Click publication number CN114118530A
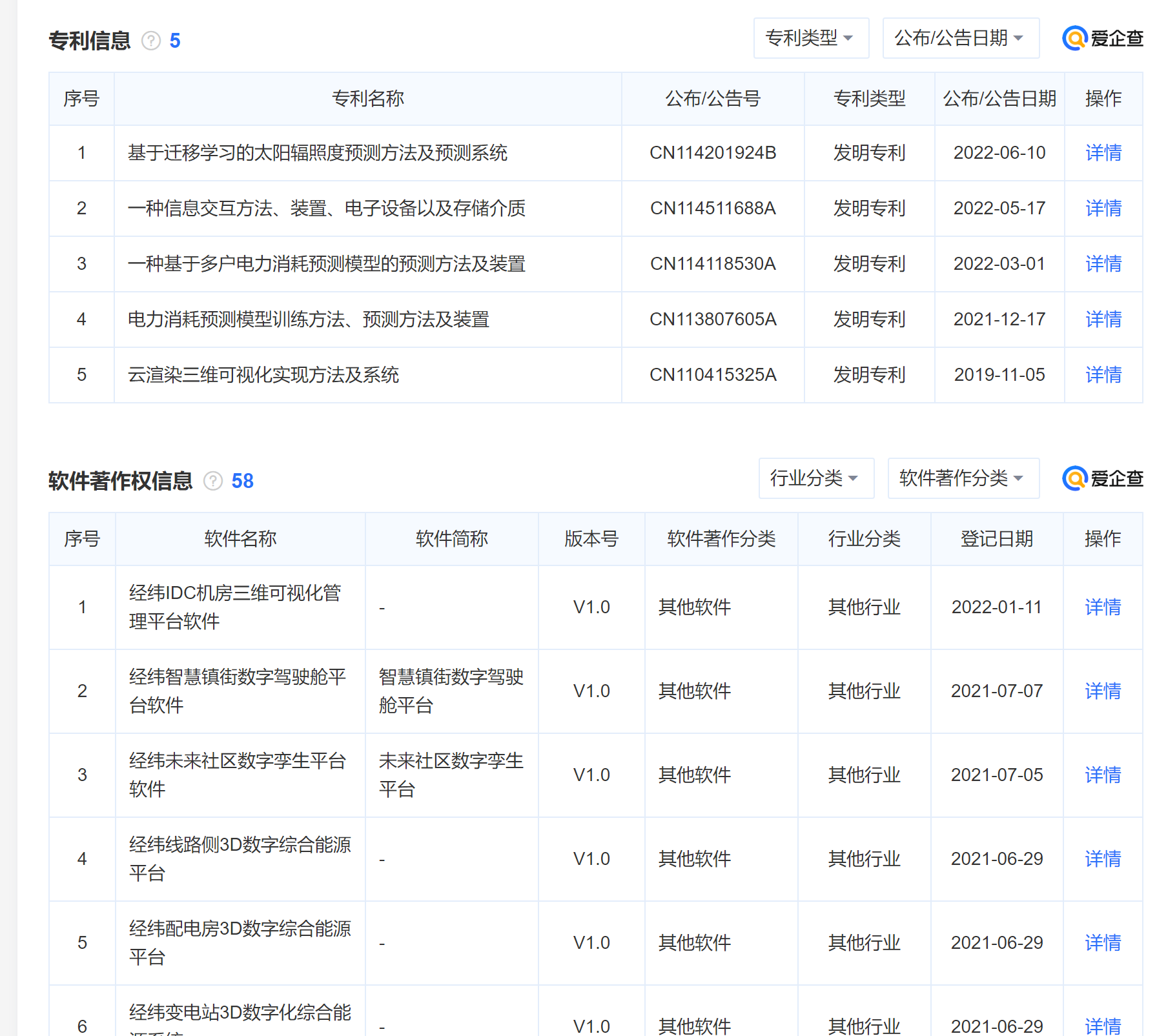1157x1036 pixels. click(713, 264)
